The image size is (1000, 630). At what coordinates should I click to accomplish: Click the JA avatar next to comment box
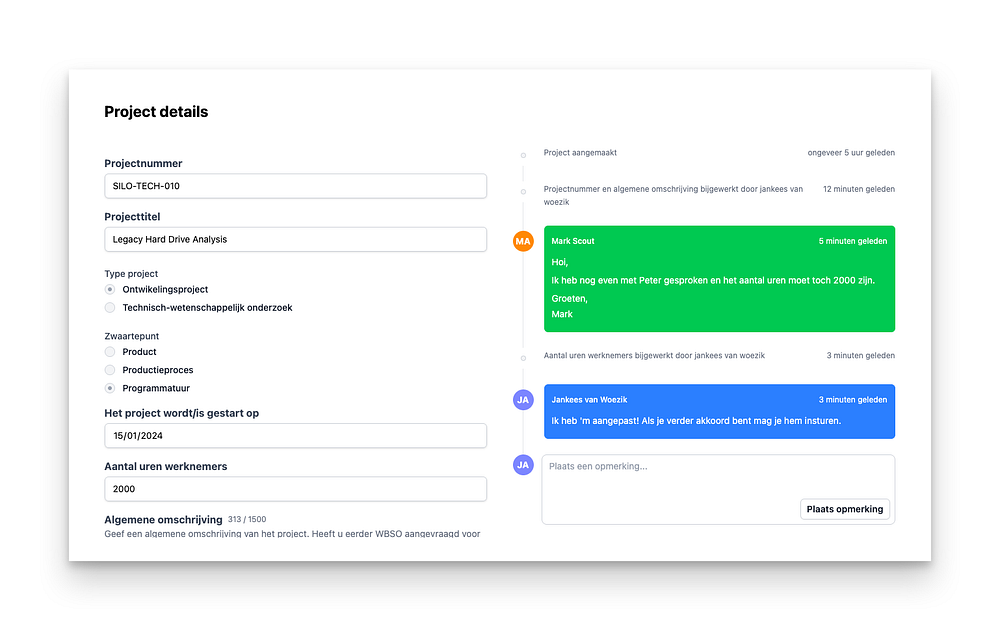[523, 465]
